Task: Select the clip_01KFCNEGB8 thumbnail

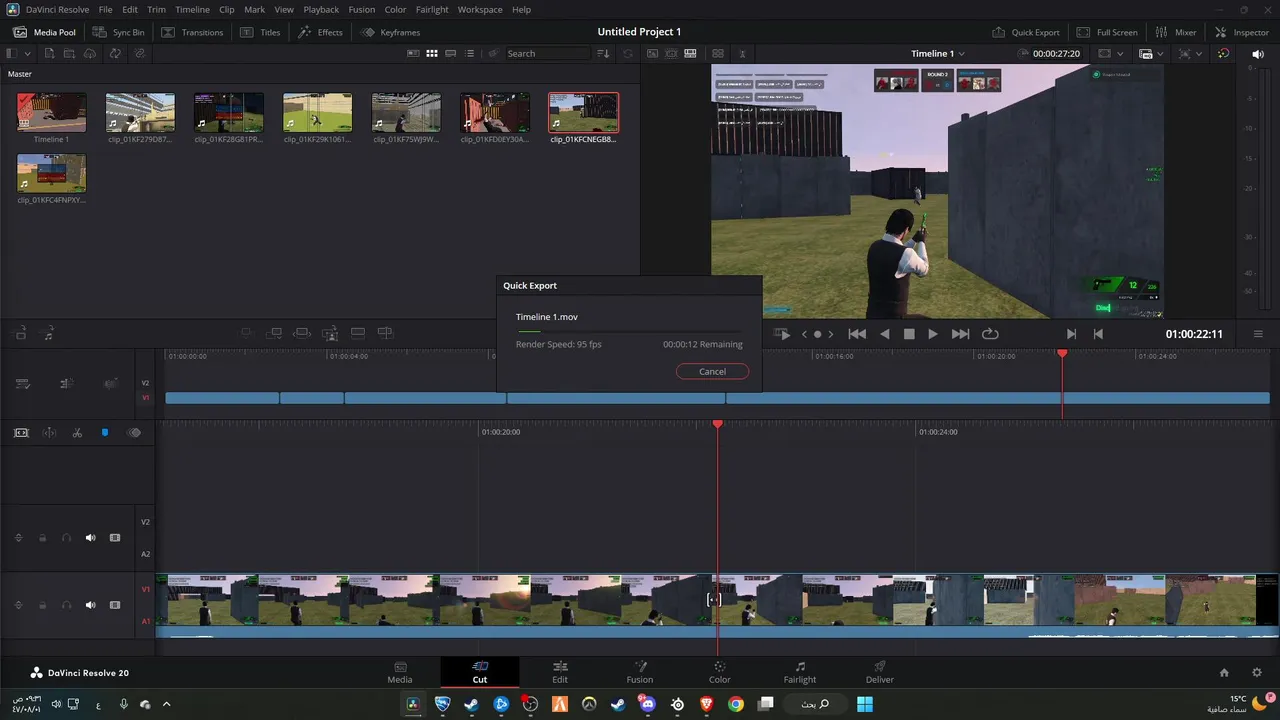Action: [583, 113]
